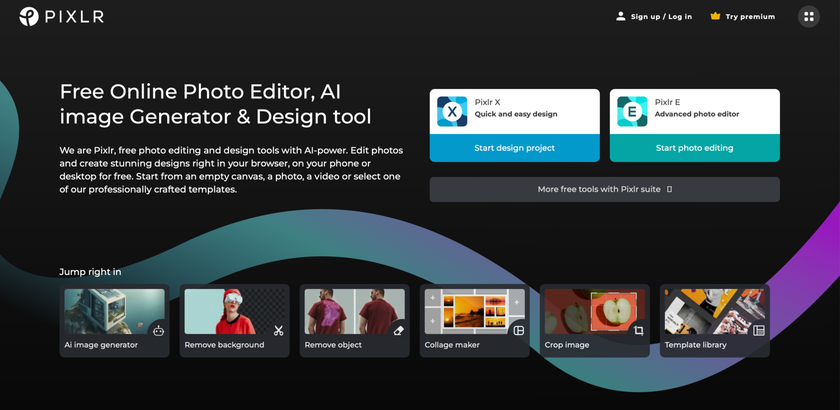Click 'Quick and easy design' text

click(516, 114)
